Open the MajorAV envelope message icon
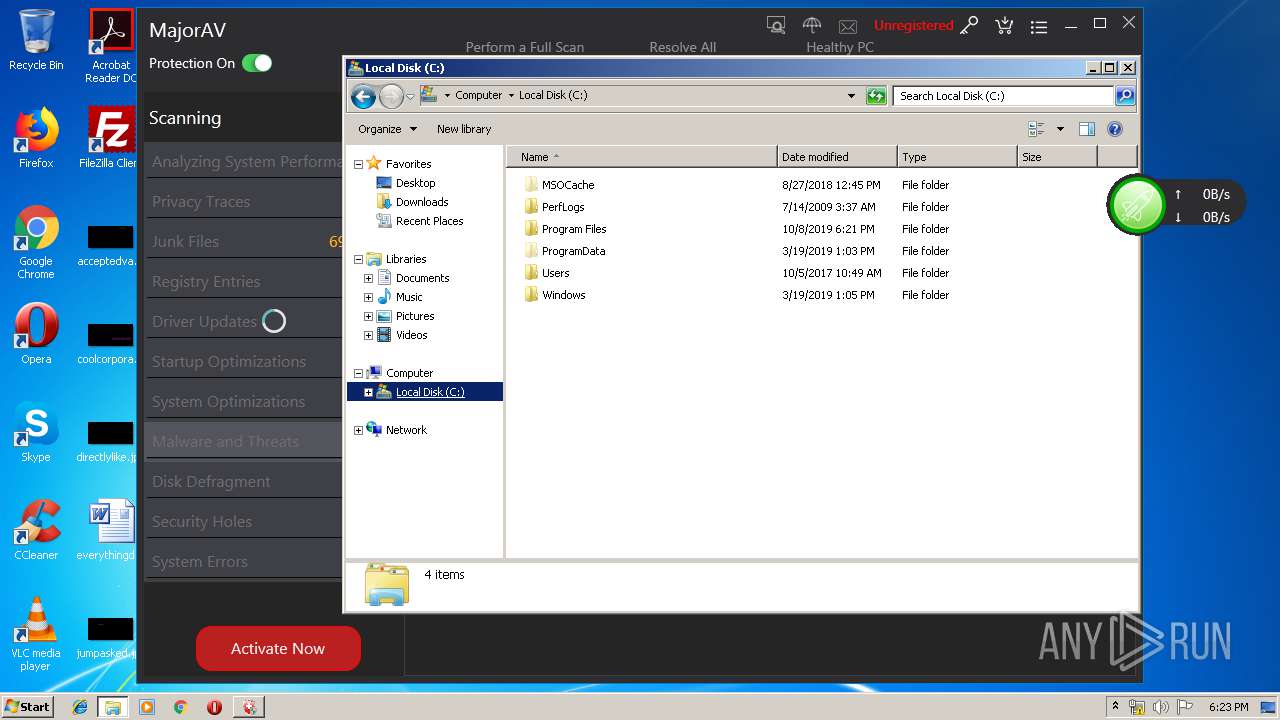 pyautogui.click(x=848, y=26)
